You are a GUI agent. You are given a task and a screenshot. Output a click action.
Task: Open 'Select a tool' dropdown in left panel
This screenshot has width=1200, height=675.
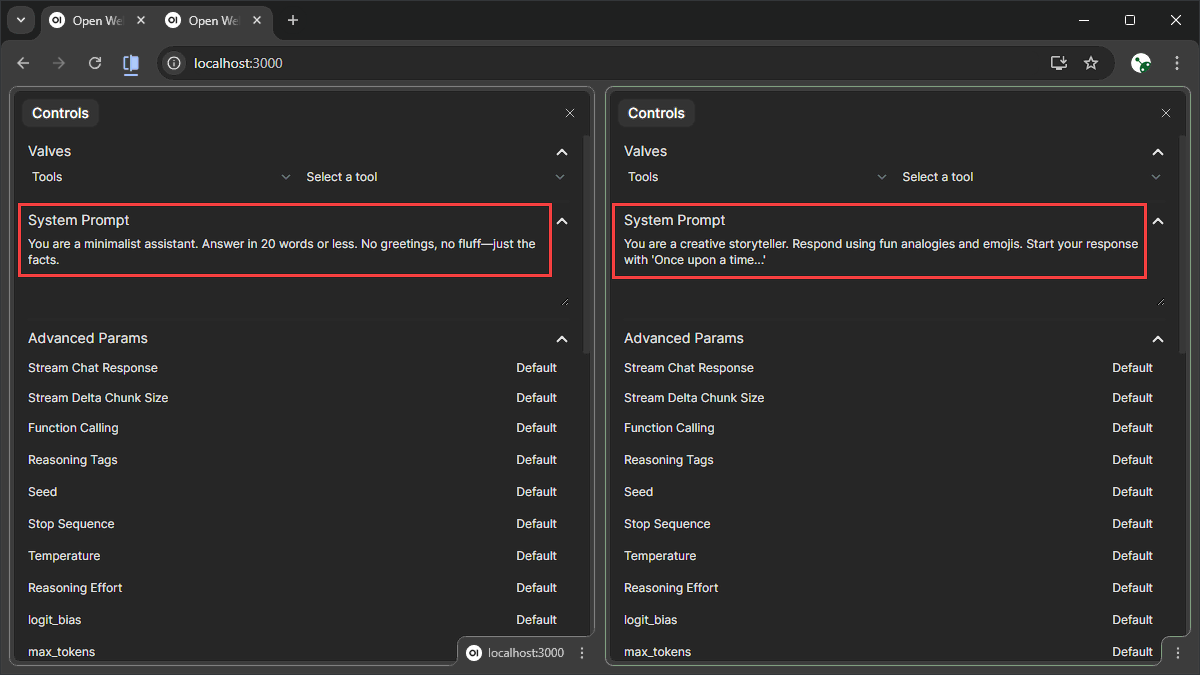point(436,177)
